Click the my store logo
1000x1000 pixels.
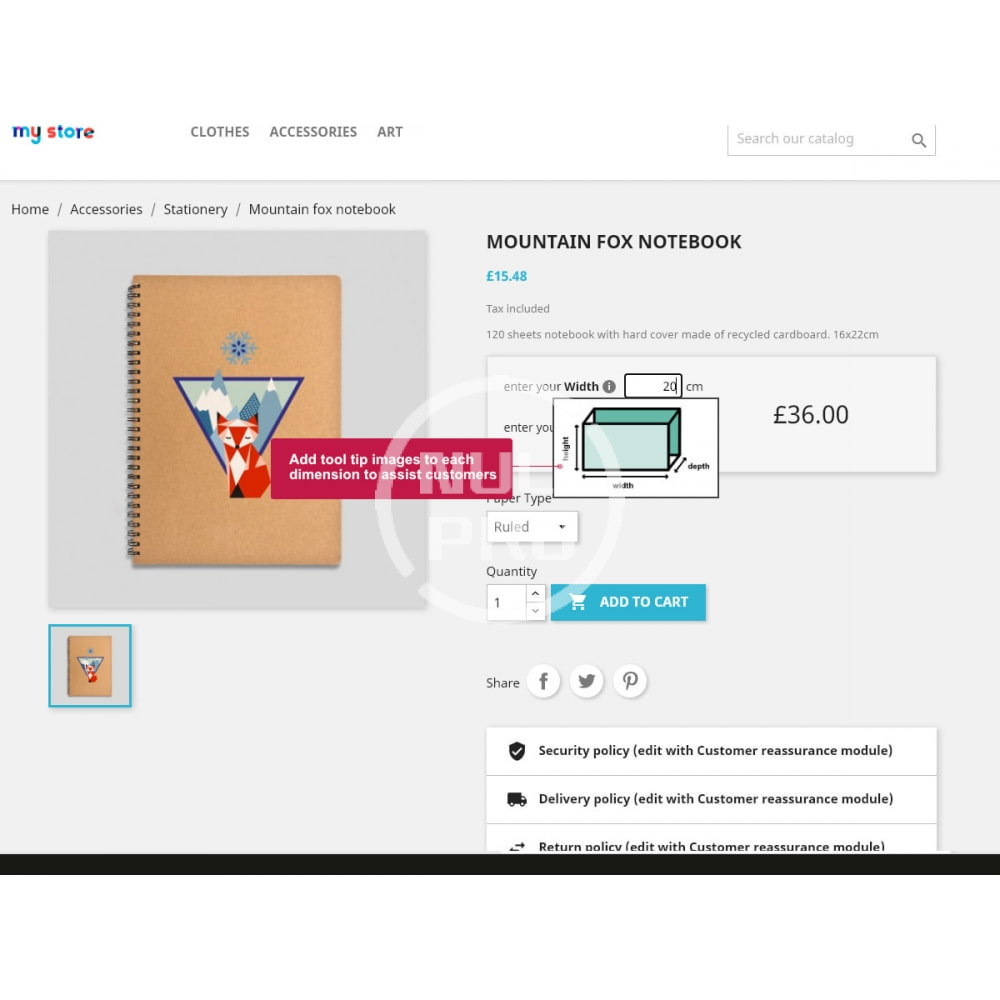[53, 133]
